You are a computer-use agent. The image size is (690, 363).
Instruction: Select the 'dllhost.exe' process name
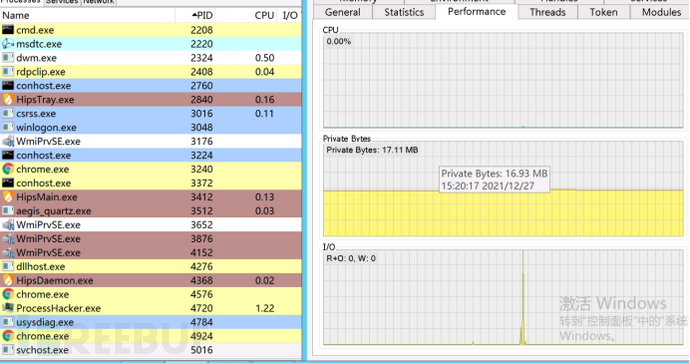pos(40,267)
